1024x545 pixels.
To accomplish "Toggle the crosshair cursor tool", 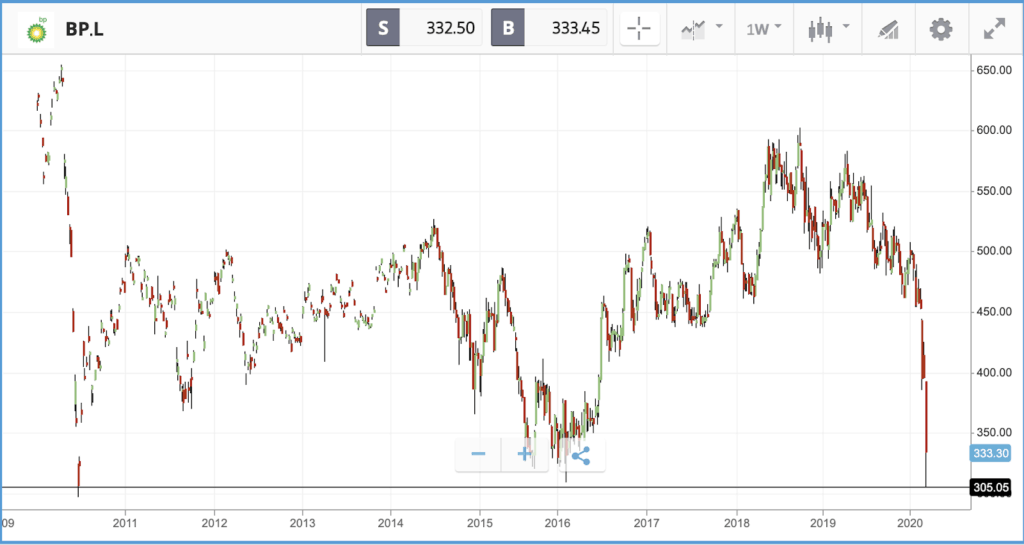I will [x=637, y=29].
